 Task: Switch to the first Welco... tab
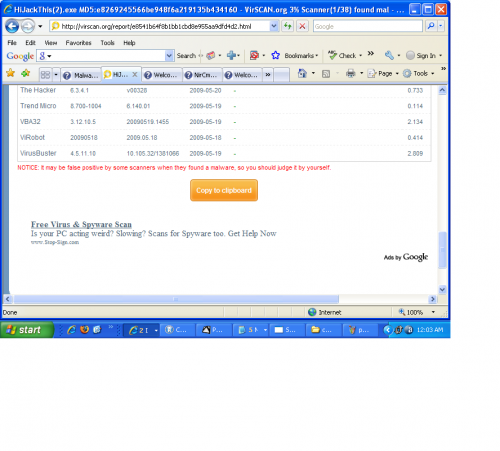click(x=162, y=75)
